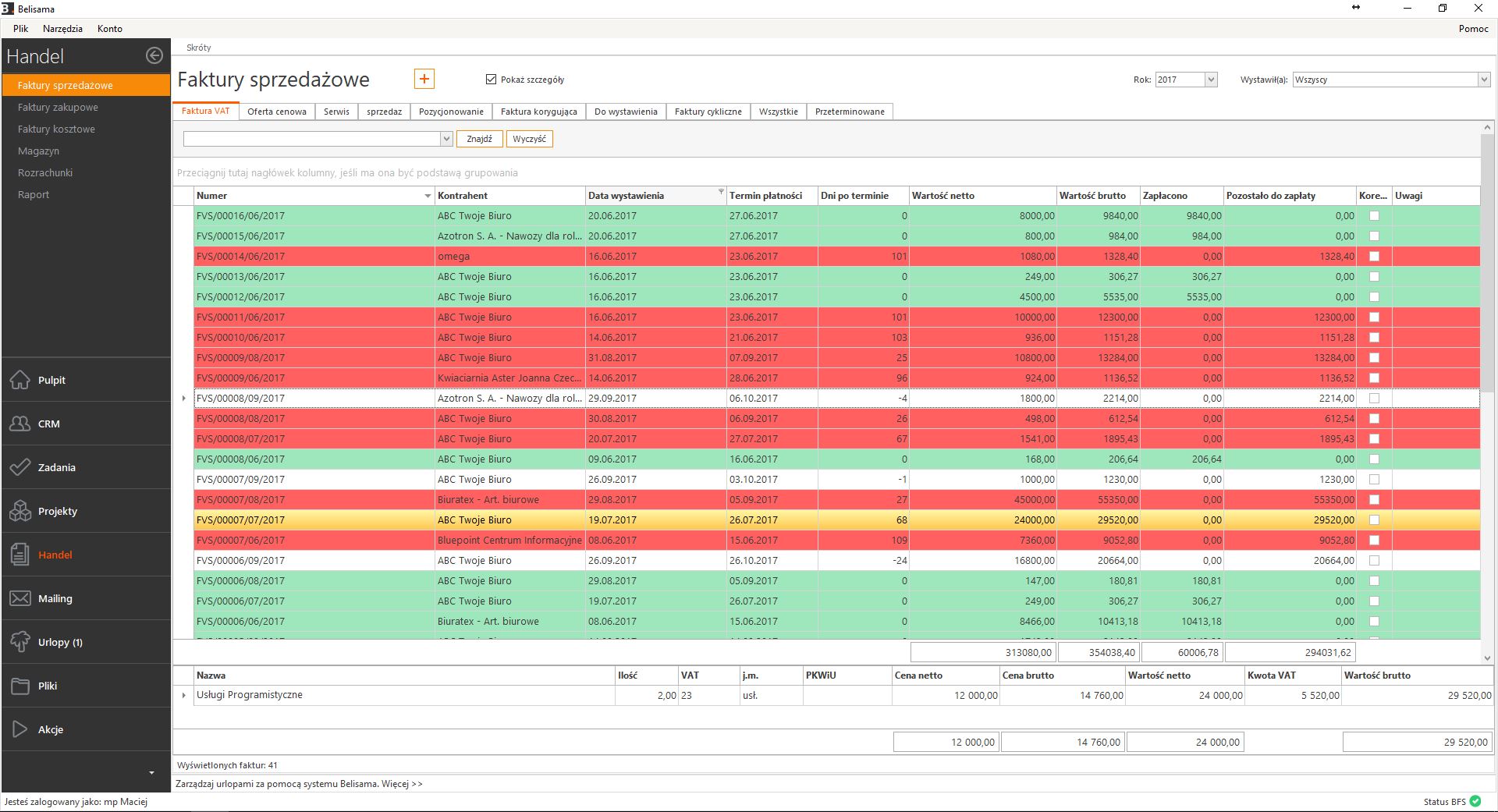This screenshot has height=812, width=1498.
Task: Open the Wystawił(a) issuer dropdown
Action: [x=1483, y=80]
